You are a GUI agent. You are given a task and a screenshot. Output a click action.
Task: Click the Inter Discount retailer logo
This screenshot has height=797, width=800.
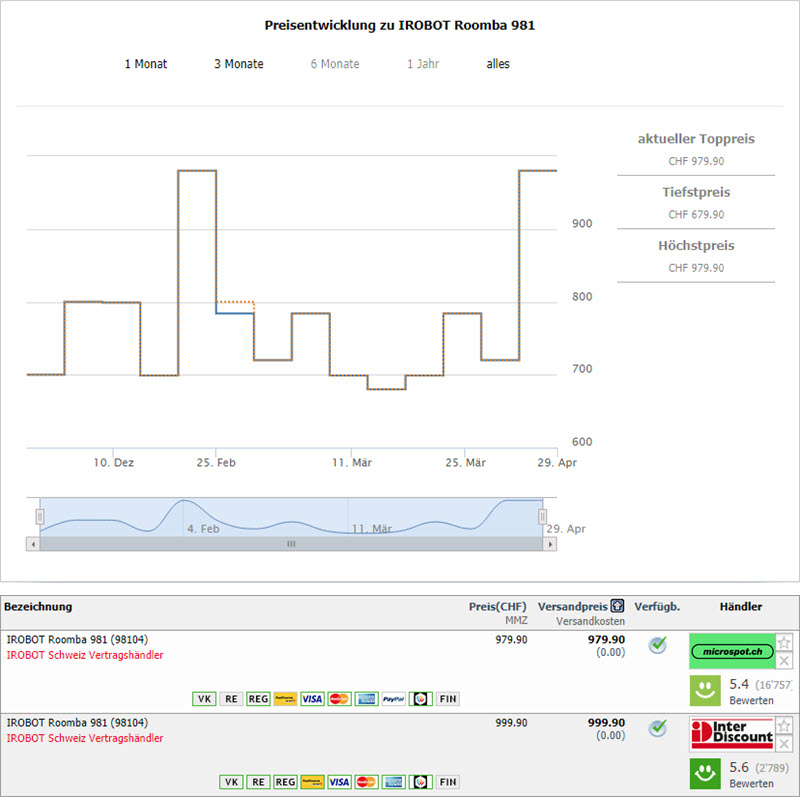tap(732, 735)
